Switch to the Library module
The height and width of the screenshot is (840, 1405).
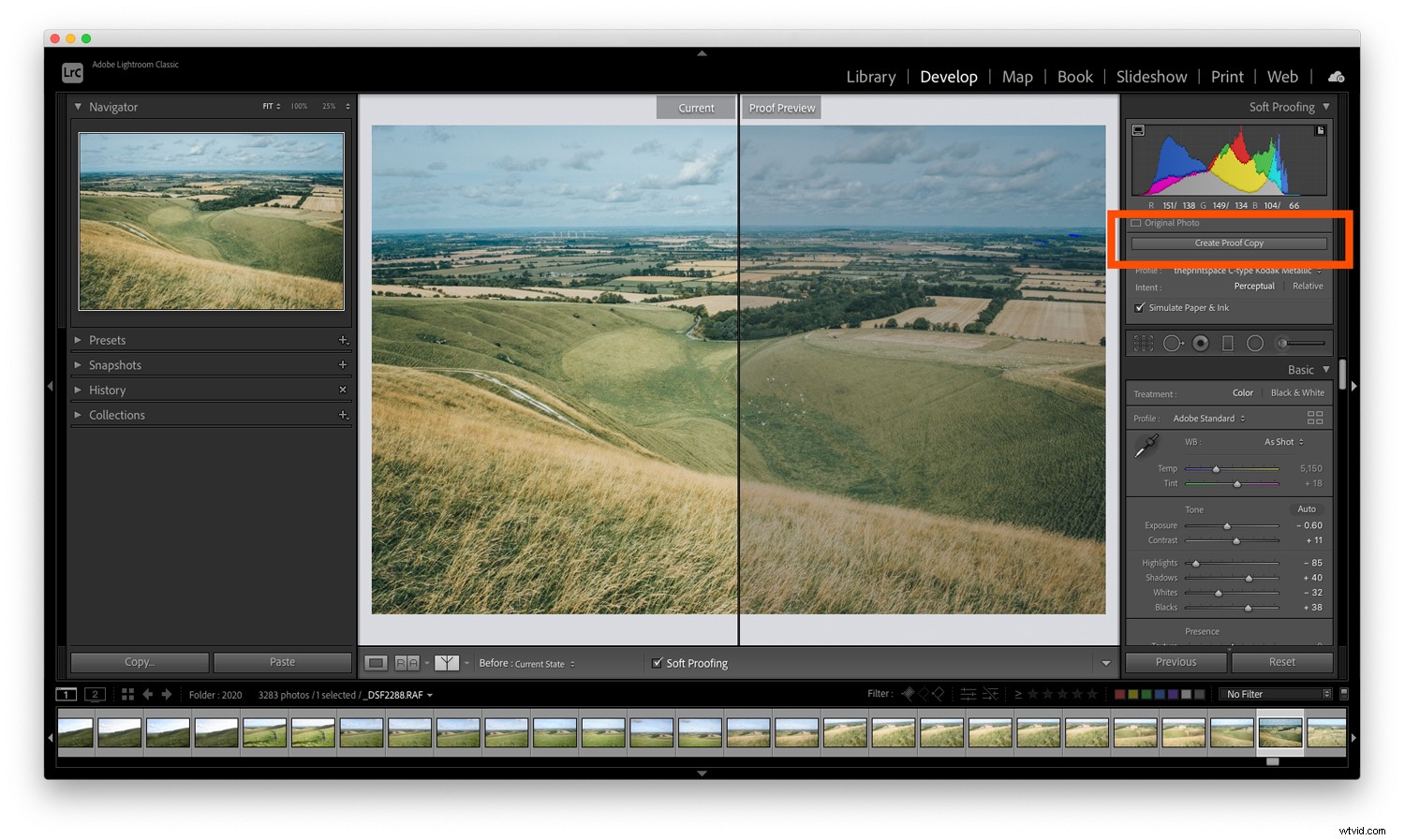[x=870, y=77]
